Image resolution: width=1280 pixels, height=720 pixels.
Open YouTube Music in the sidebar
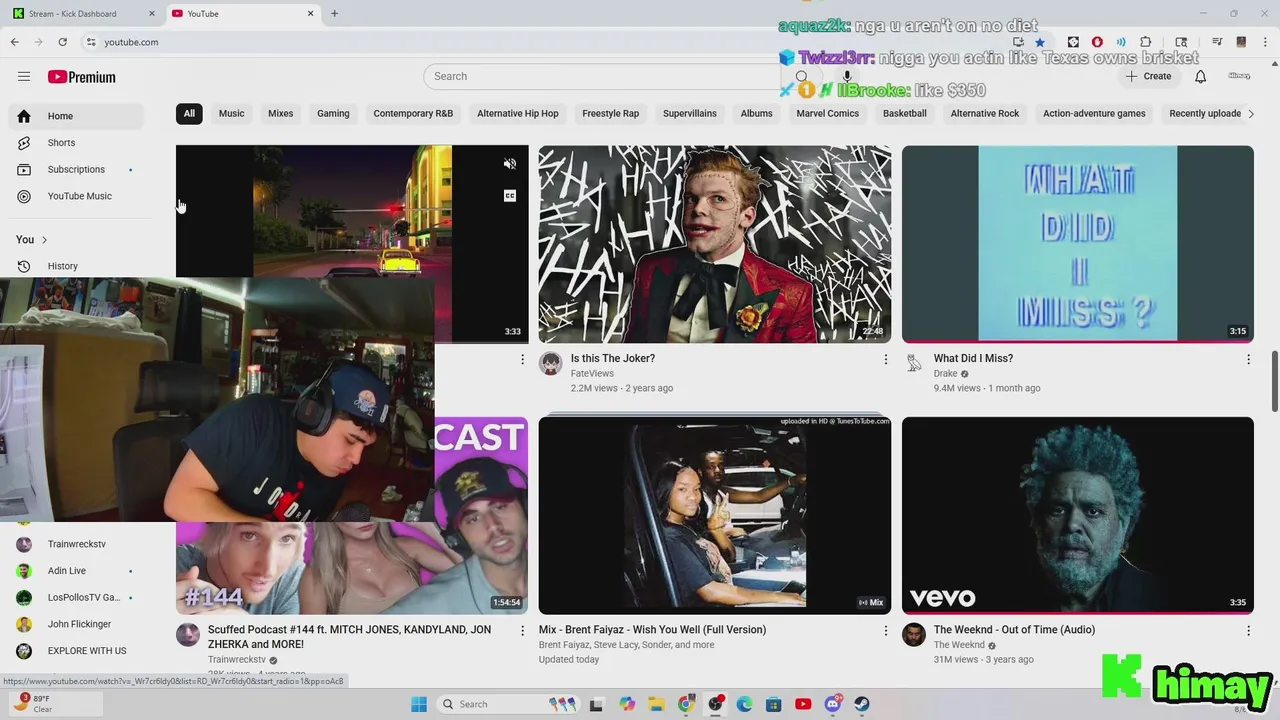(x=76, y=196)
